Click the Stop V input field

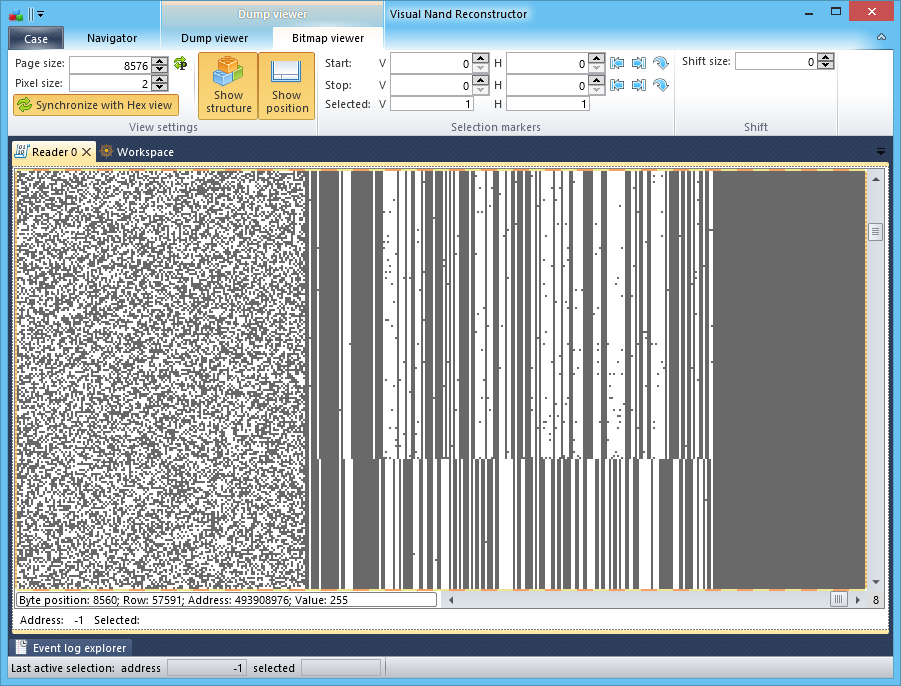click(x=432, y=85)
